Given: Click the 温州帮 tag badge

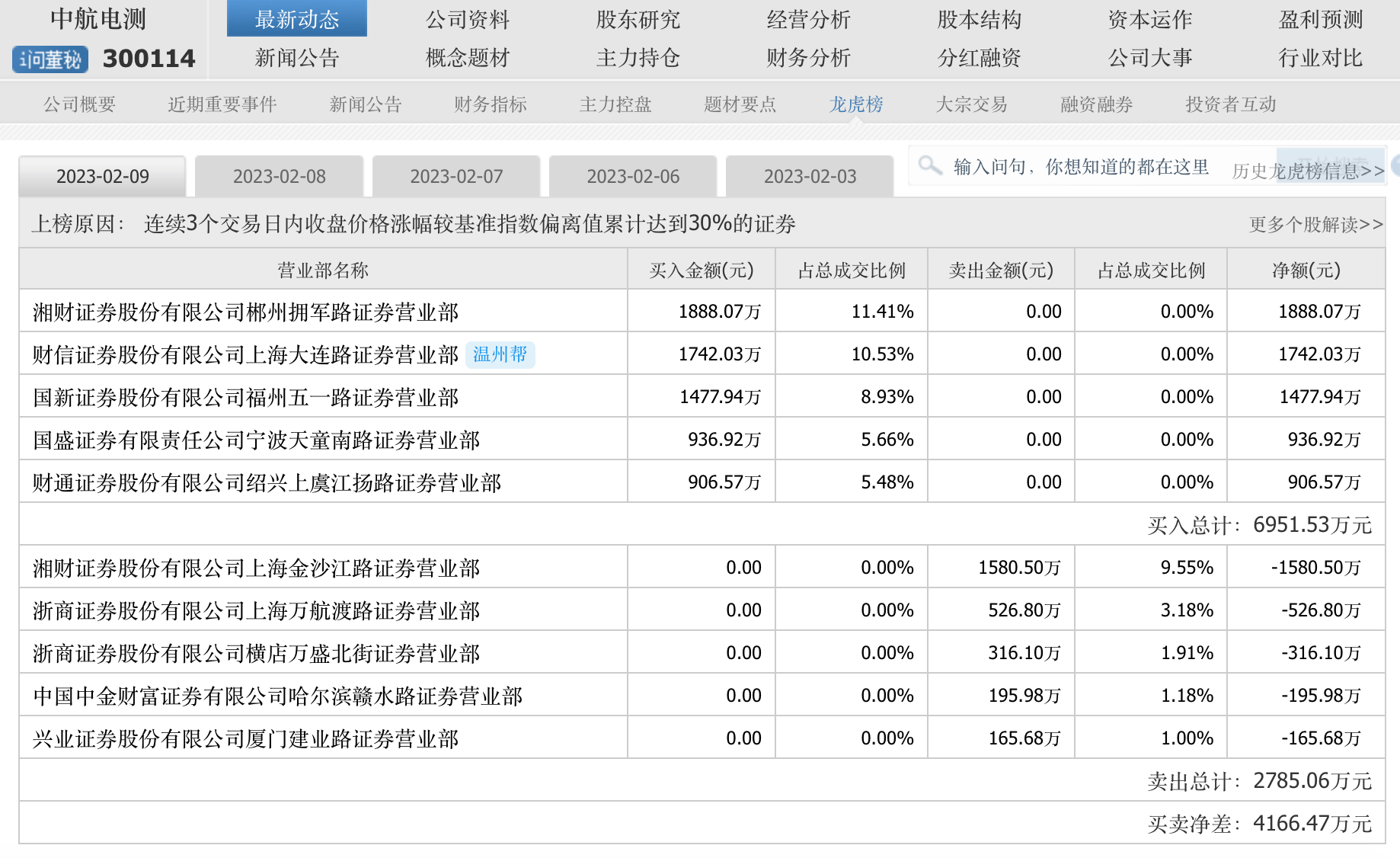Looking at the screenshot, I should [500, 354].
